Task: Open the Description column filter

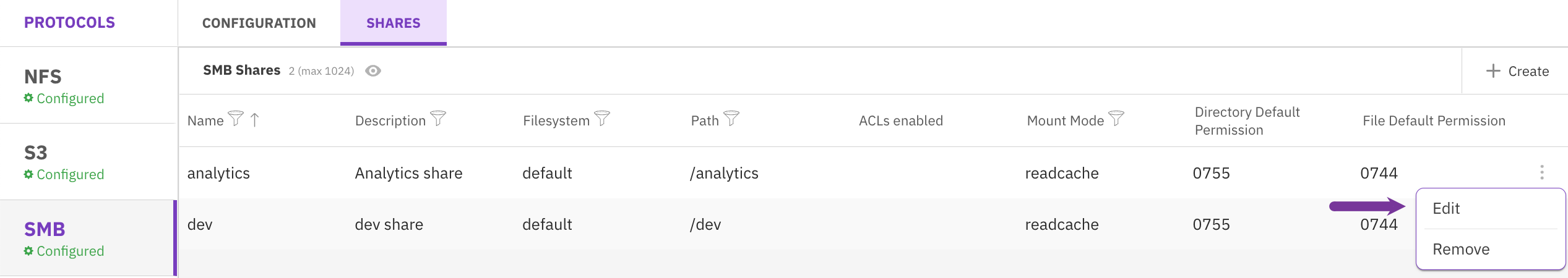Action: pyautogui.click(x=438, y=118)
